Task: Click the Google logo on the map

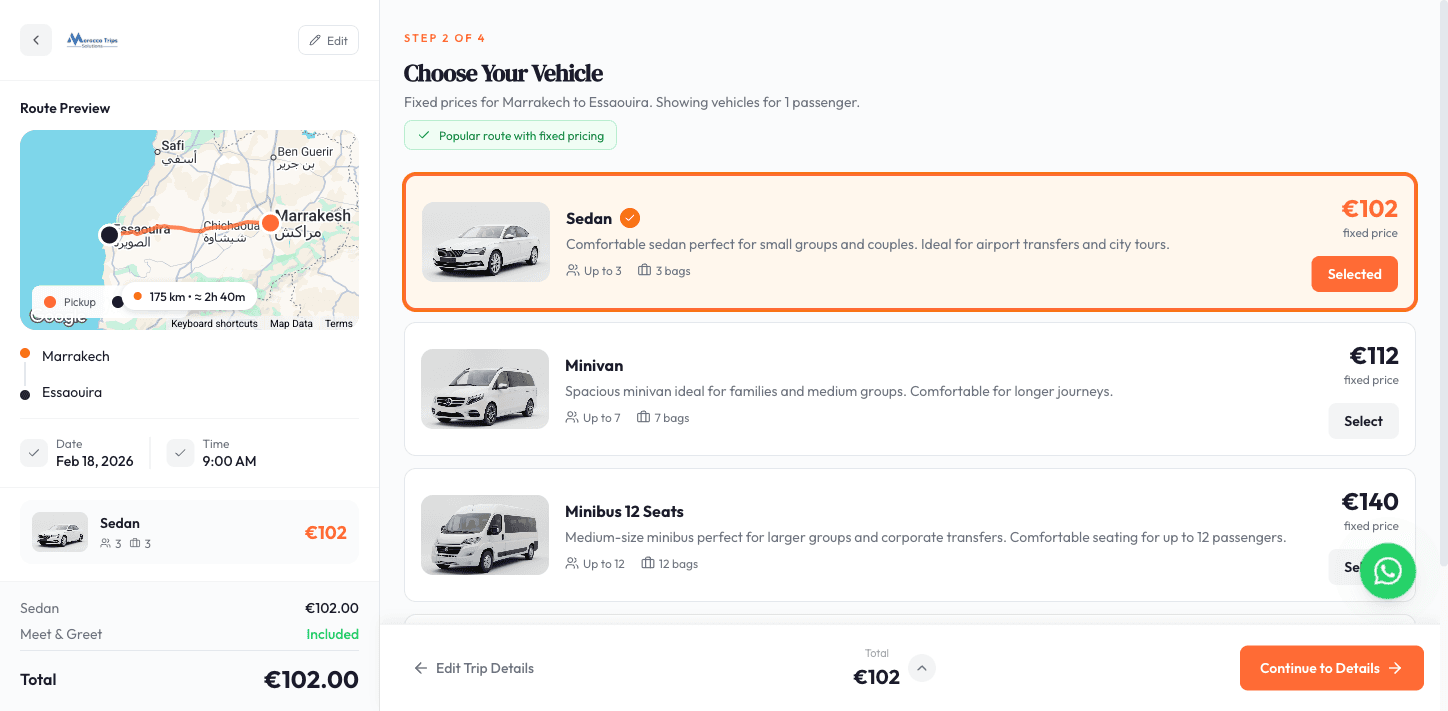Action: (x=56, y=318)
